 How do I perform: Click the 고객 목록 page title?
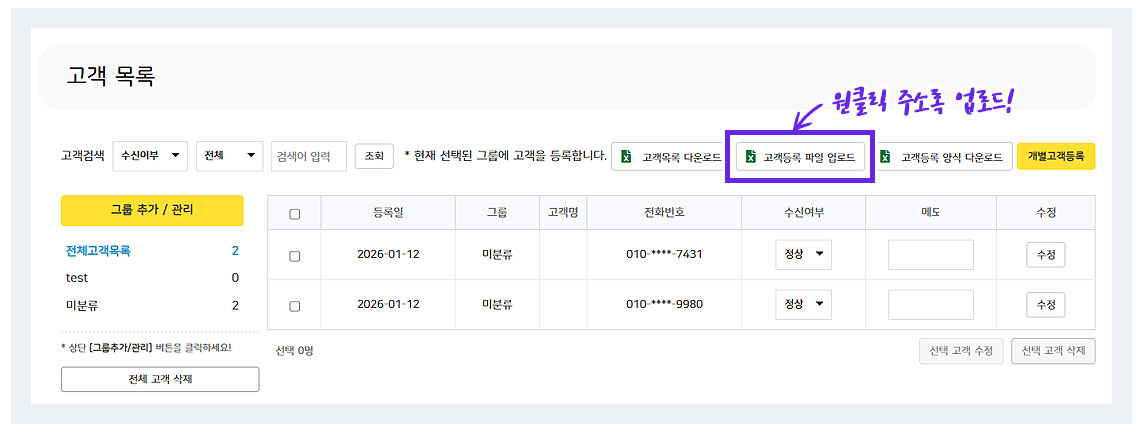click(110, 77)
